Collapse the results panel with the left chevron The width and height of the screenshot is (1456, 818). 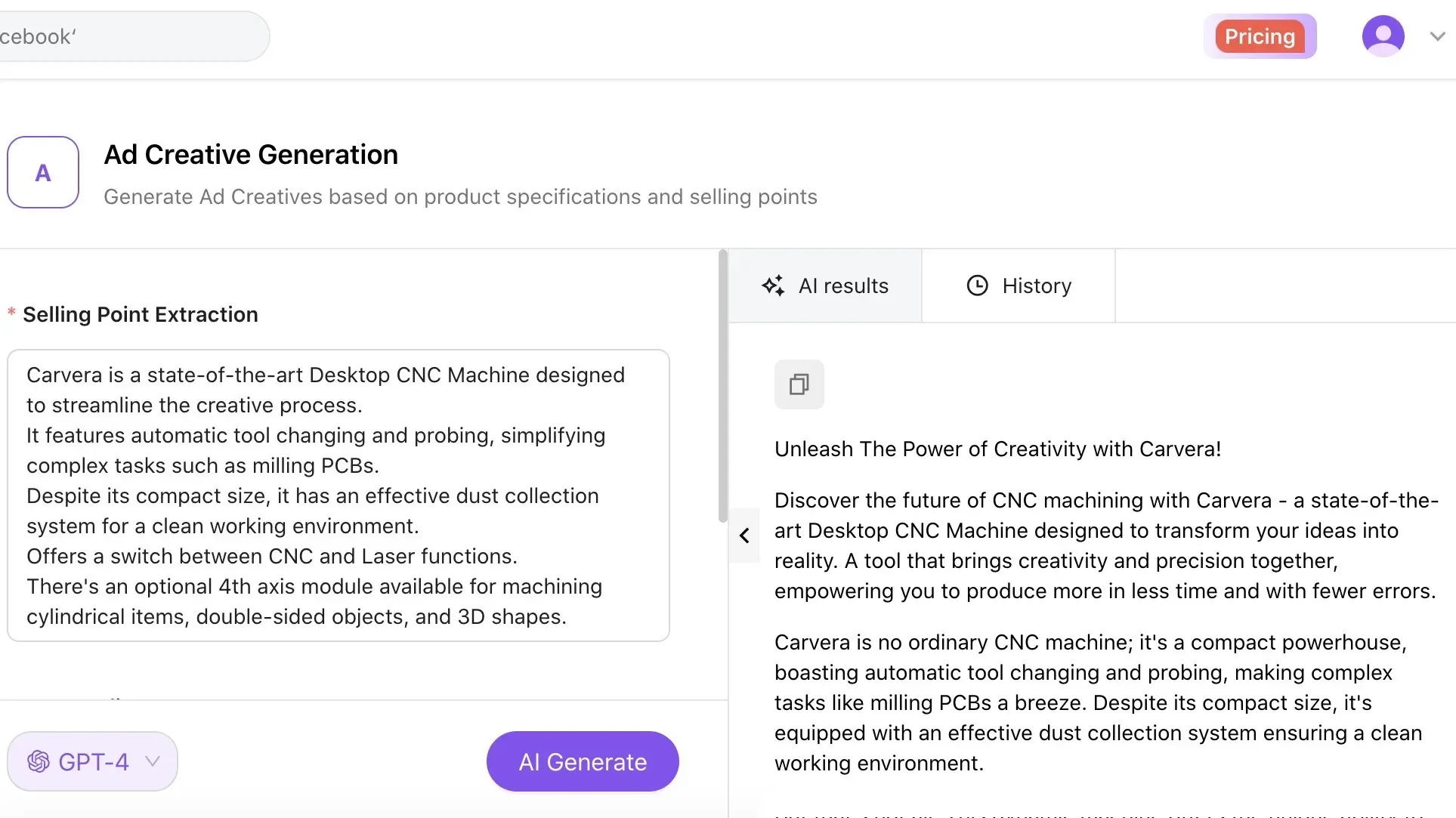(744, 536)
